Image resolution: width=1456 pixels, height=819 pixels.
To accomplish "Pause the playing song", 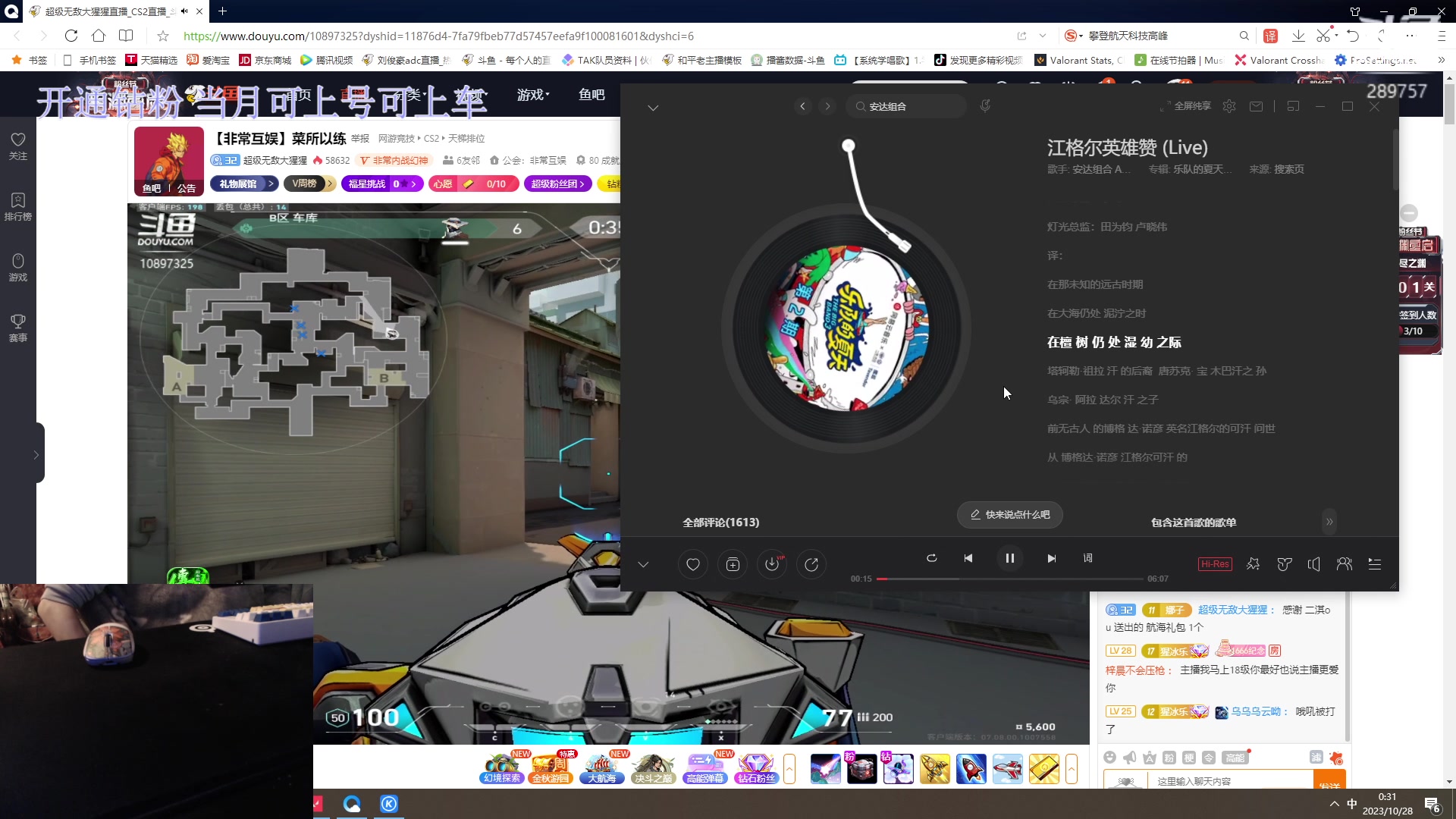I will [1010, 558].
